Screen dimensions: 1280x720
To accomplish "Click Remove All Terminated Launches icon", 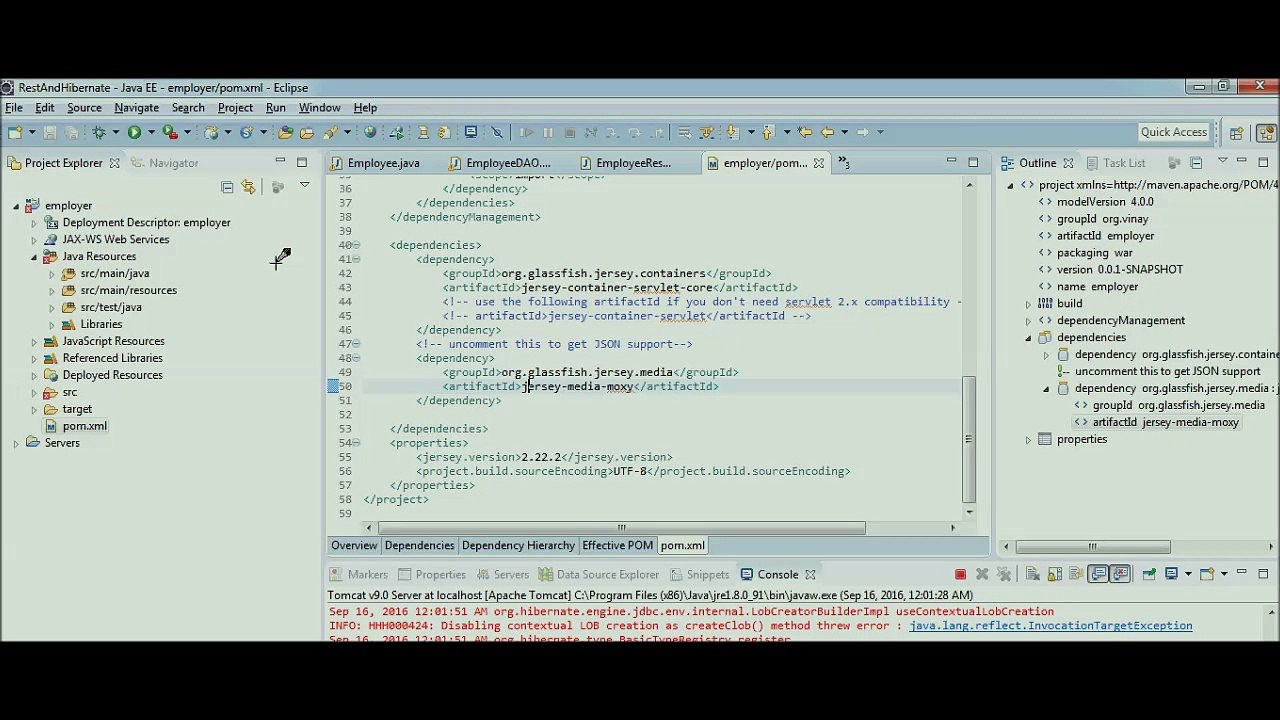I will click(1004, 574).
